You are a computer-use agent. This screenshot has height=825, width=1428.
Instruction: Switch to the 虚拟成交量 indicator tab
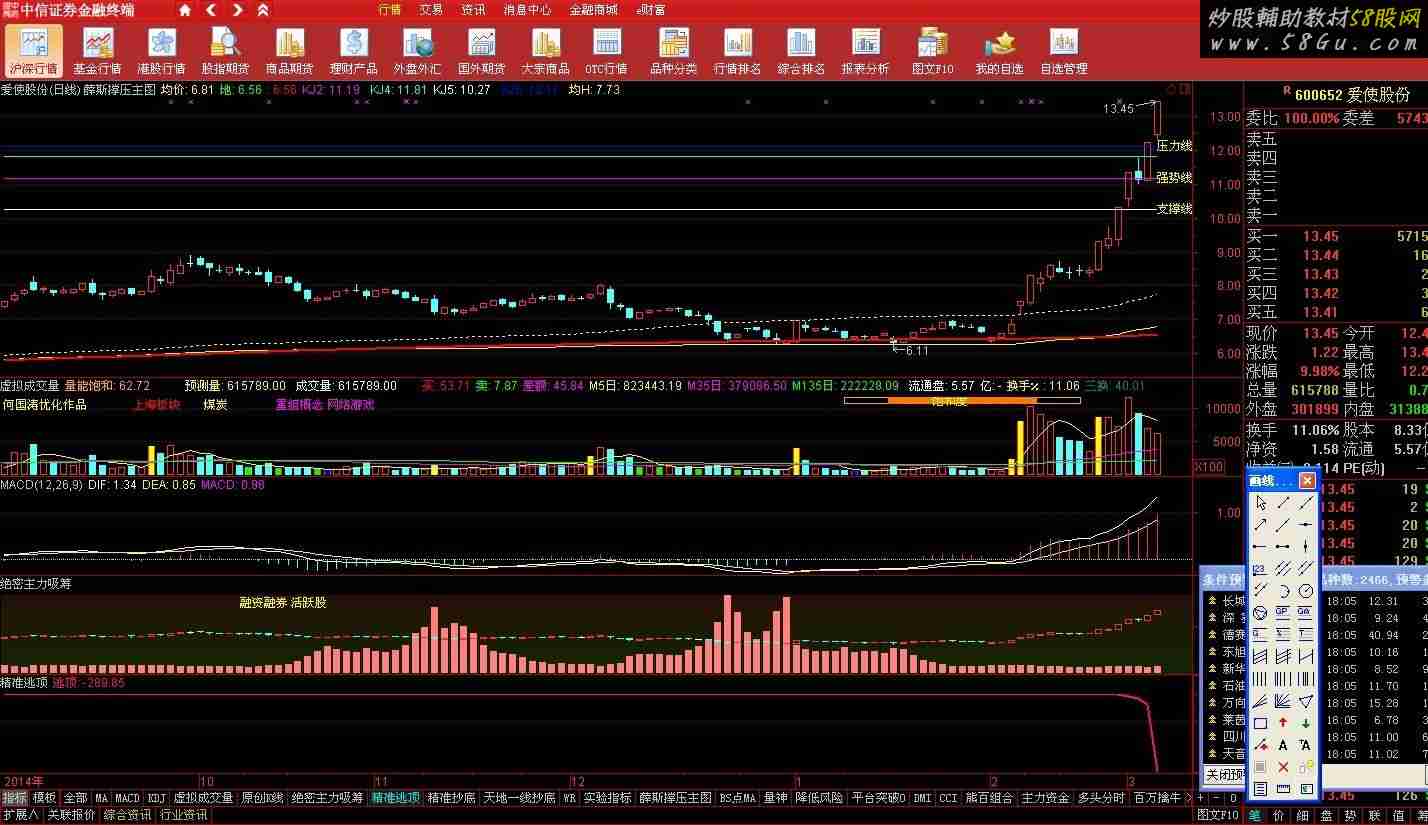(x=203, y=798)
